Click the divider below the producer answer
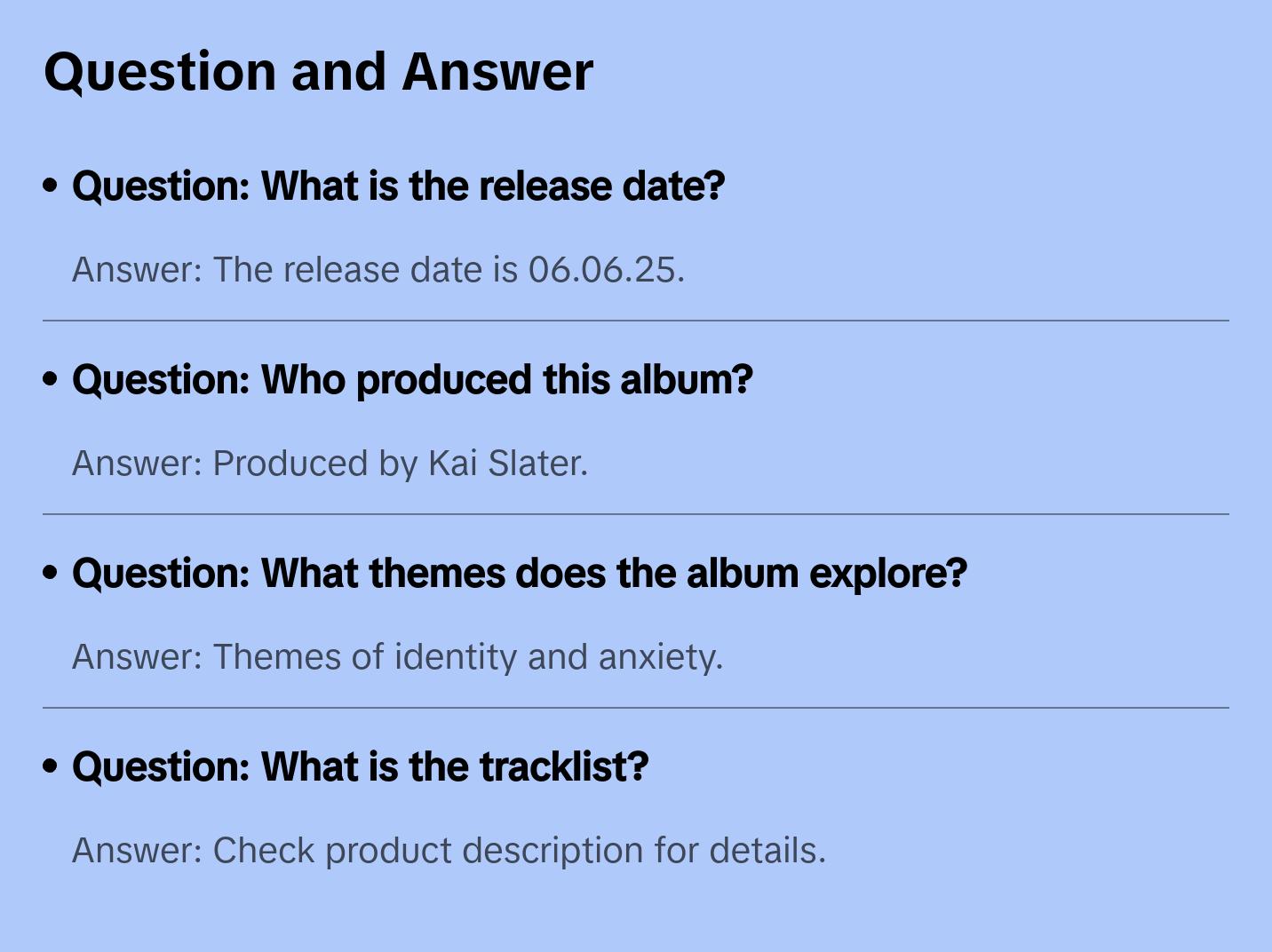The height and width of the screenshot is (952, 1272). point(636,514)
